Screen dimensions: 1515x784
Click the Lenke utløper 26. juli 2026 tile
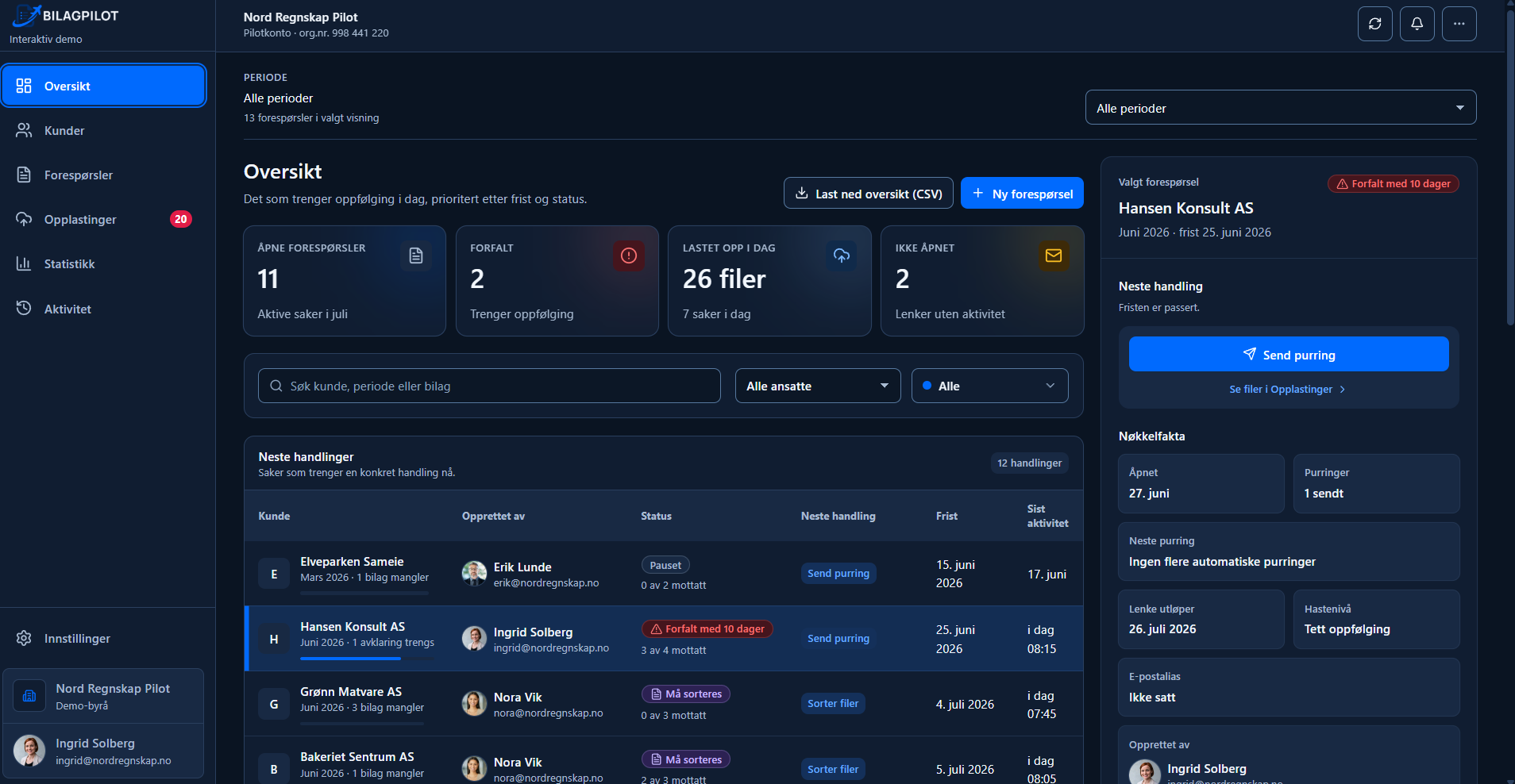coord(1201,619)
